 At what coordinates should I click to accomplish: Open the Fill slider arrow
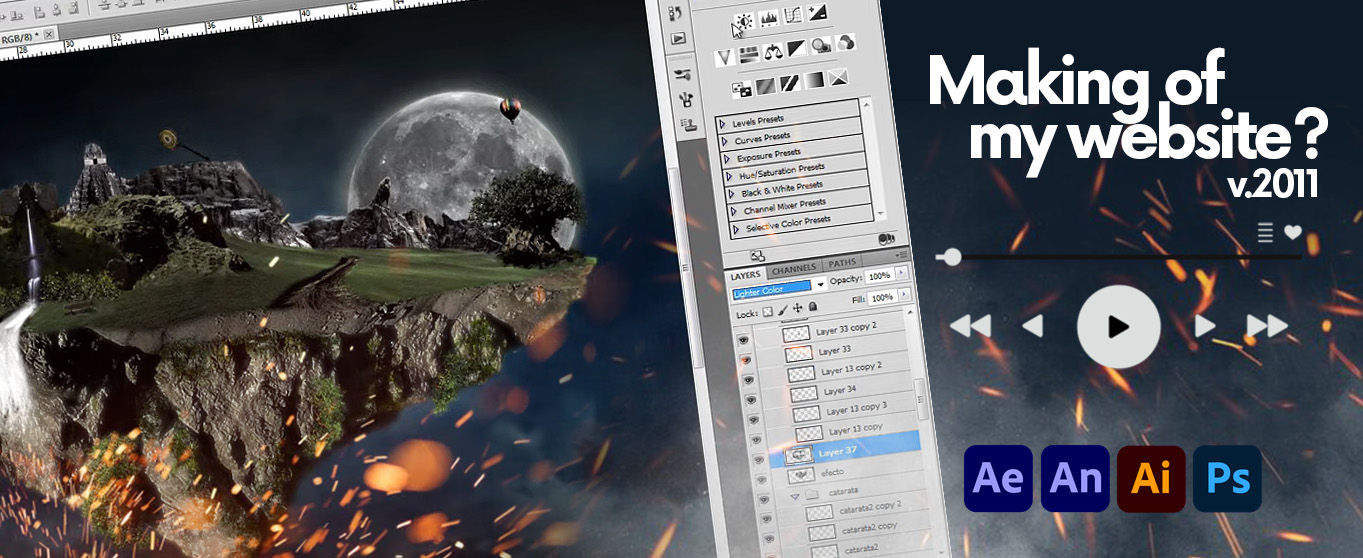[x=905, y=293]
